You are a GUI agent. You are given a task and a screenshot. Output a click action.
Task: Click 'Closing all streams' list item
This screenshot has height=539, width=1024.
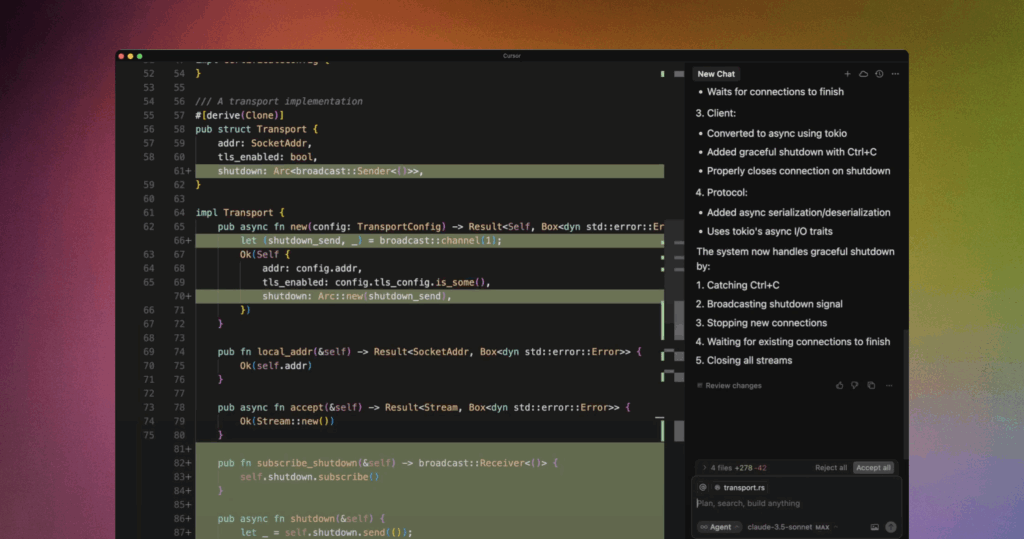point(744,361)
